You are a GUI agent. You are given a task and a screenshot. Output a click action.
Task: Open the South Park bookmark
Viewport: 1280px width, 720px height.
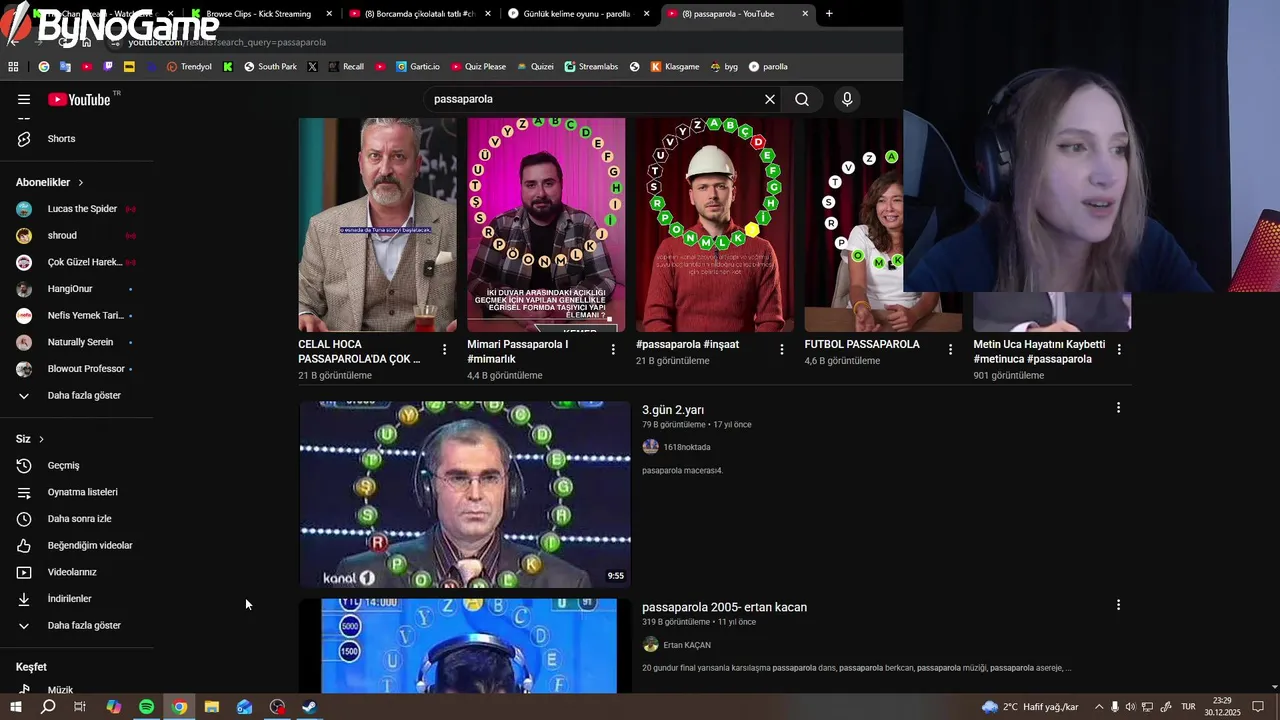270,67
